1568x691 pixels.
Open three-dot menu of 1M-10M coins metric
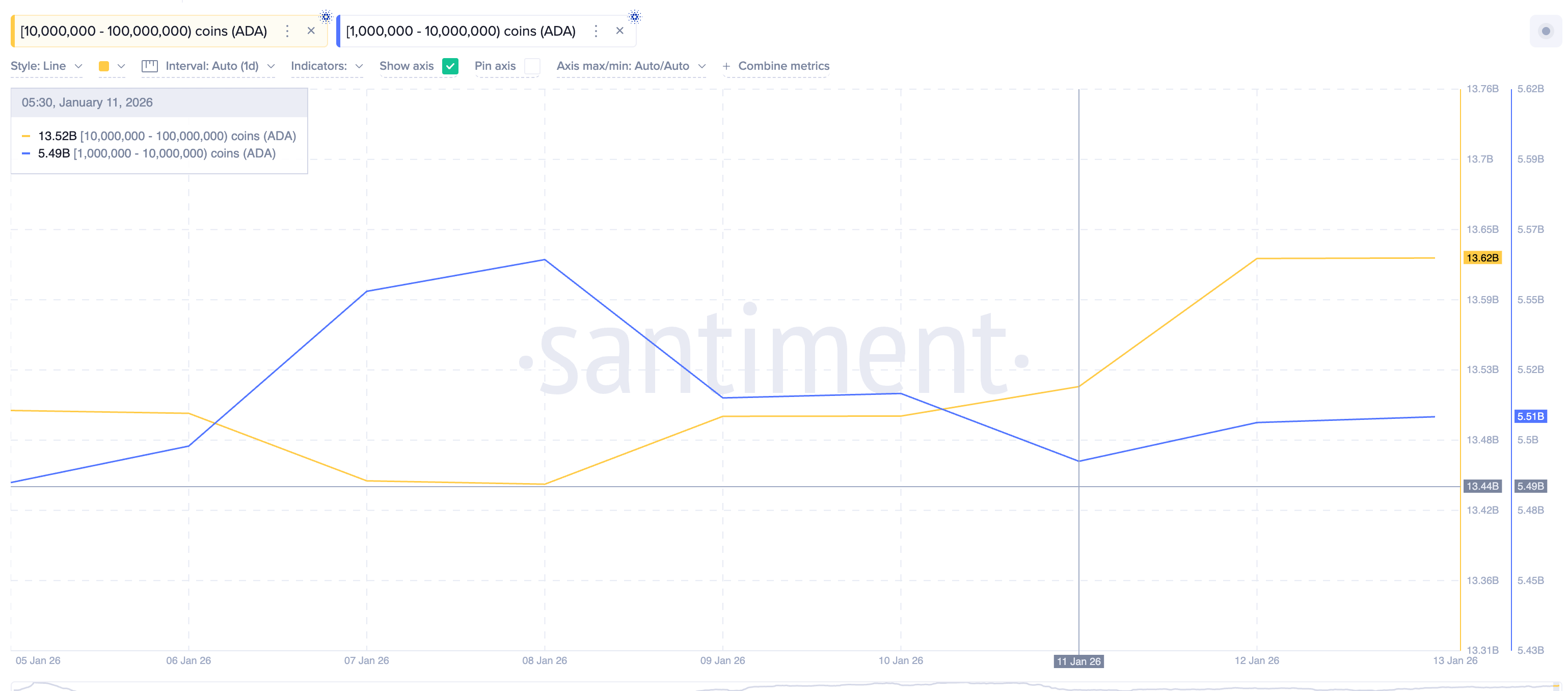click(x=596, y=31)
